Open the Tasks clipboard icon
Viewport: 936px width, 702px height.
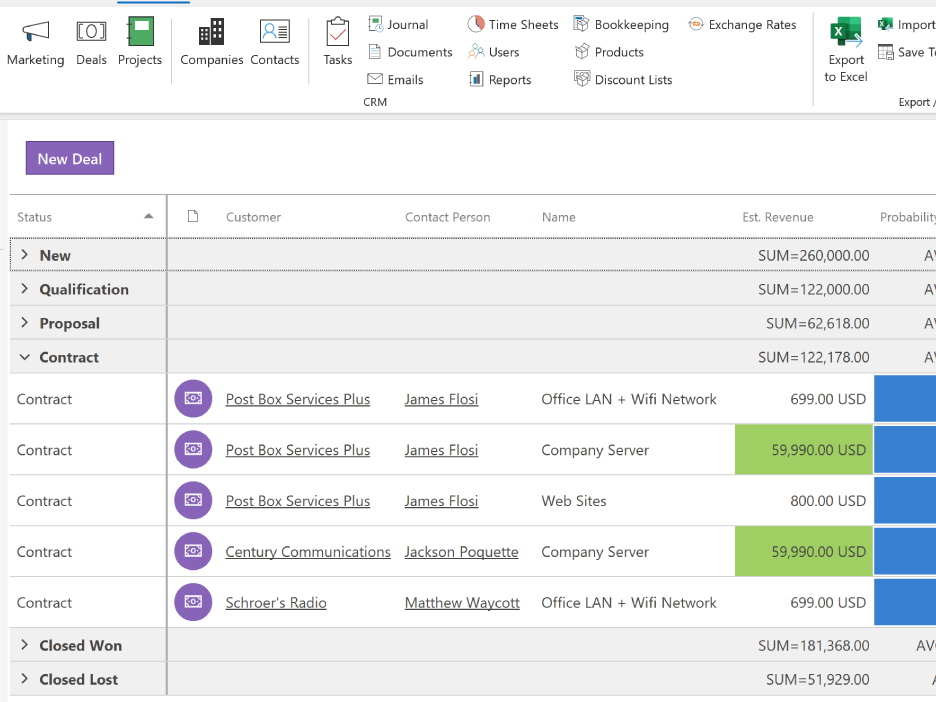[338, 31]
